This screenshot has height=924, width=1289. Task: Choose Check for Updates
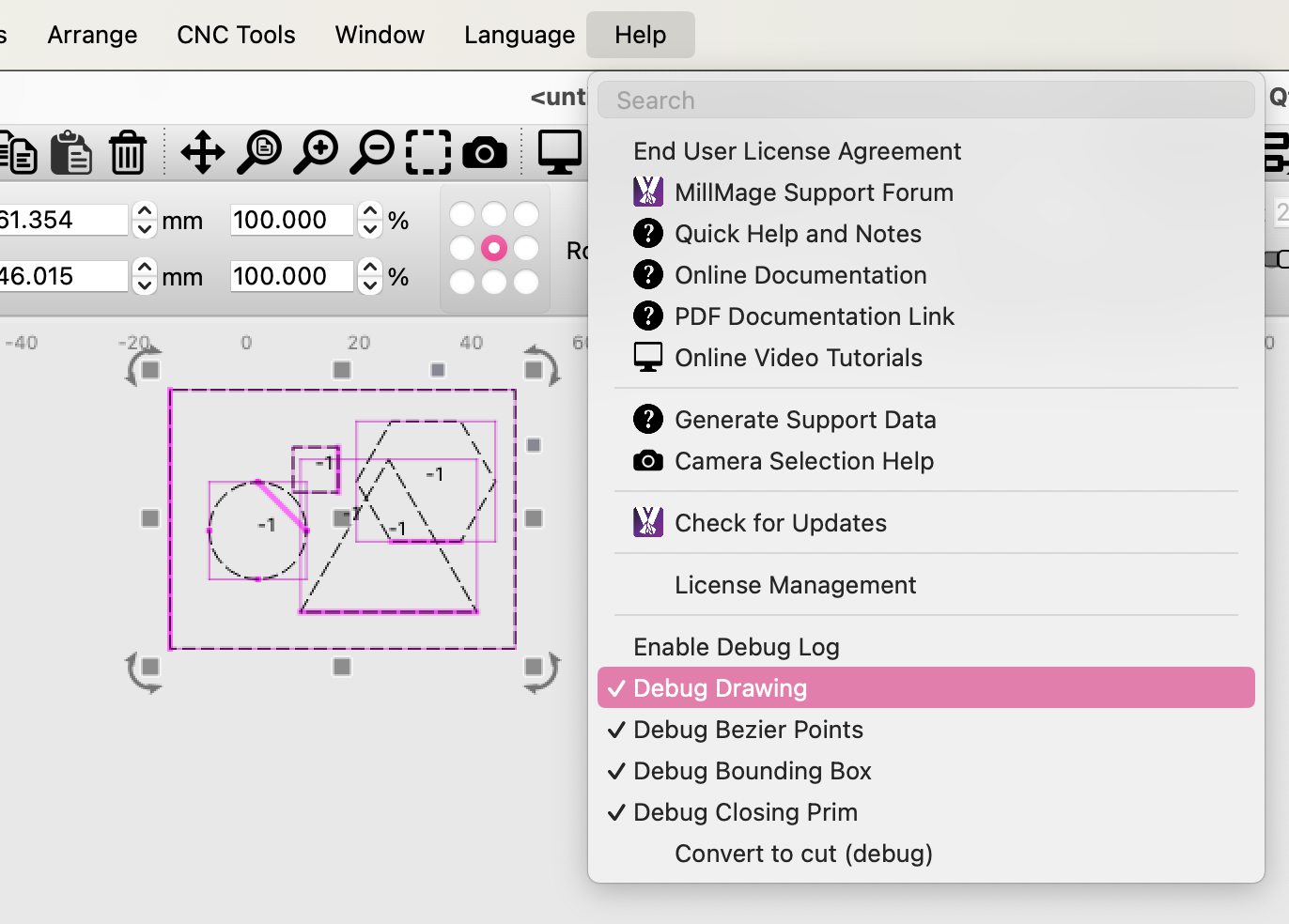coord(780,523)
